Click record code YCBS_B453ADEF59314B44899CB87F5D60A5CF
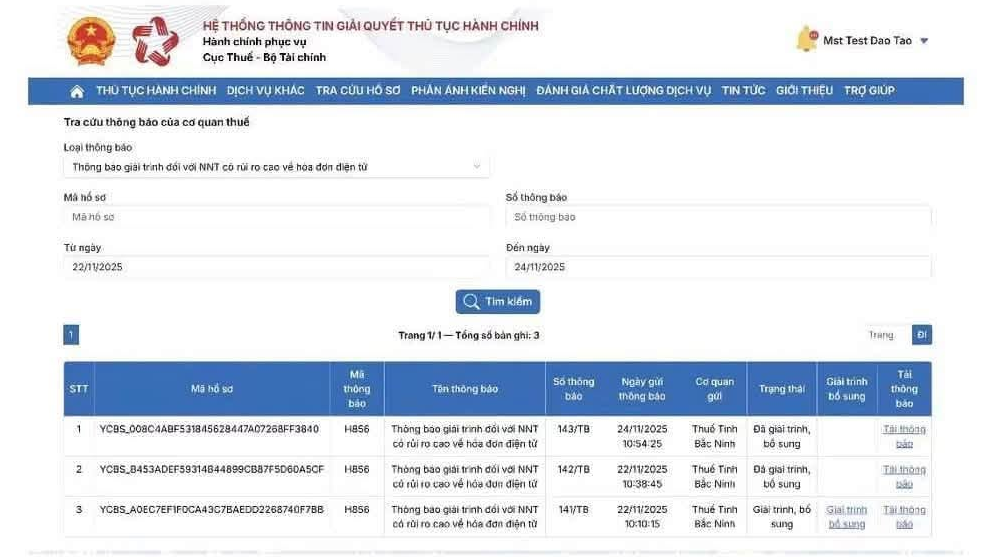The image size is (997, 557). click(212, 469)
